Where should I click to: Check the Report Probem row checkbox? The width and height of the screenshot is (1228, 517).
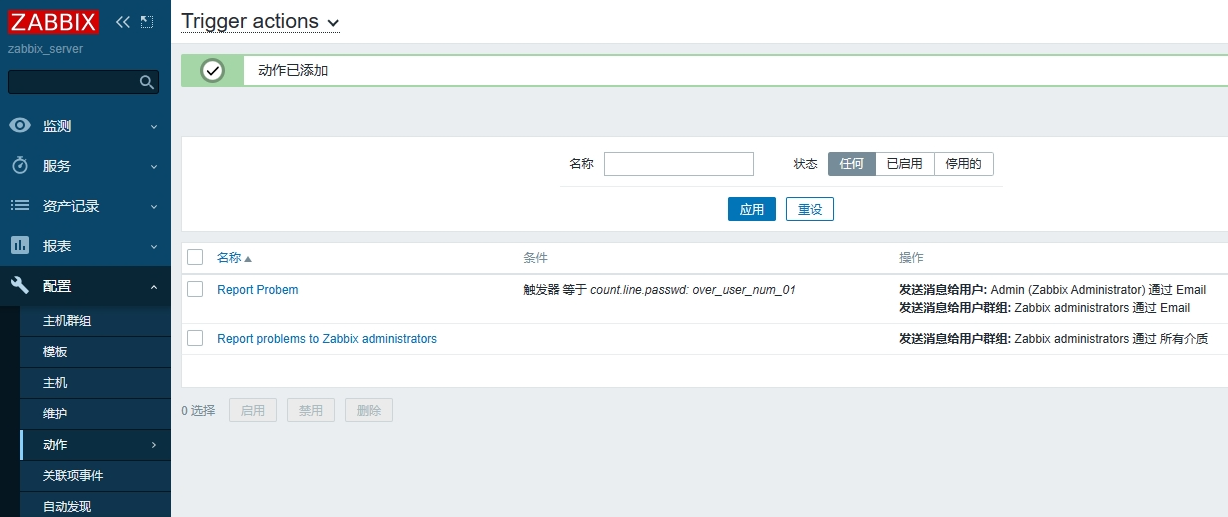195,290
